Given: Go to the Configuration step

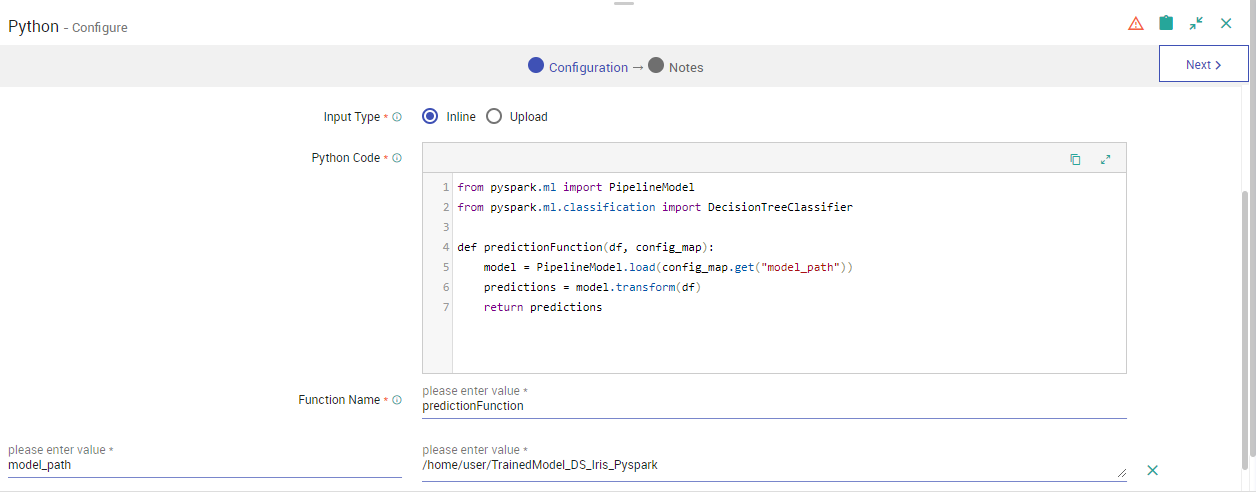Looking at the screenshot, I should (578, 67).
